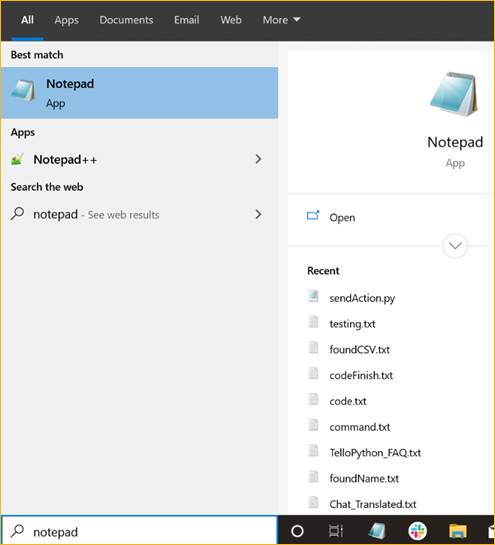
Task: Click the large Notepad icon in preview pane
Action: pos(454,95)
